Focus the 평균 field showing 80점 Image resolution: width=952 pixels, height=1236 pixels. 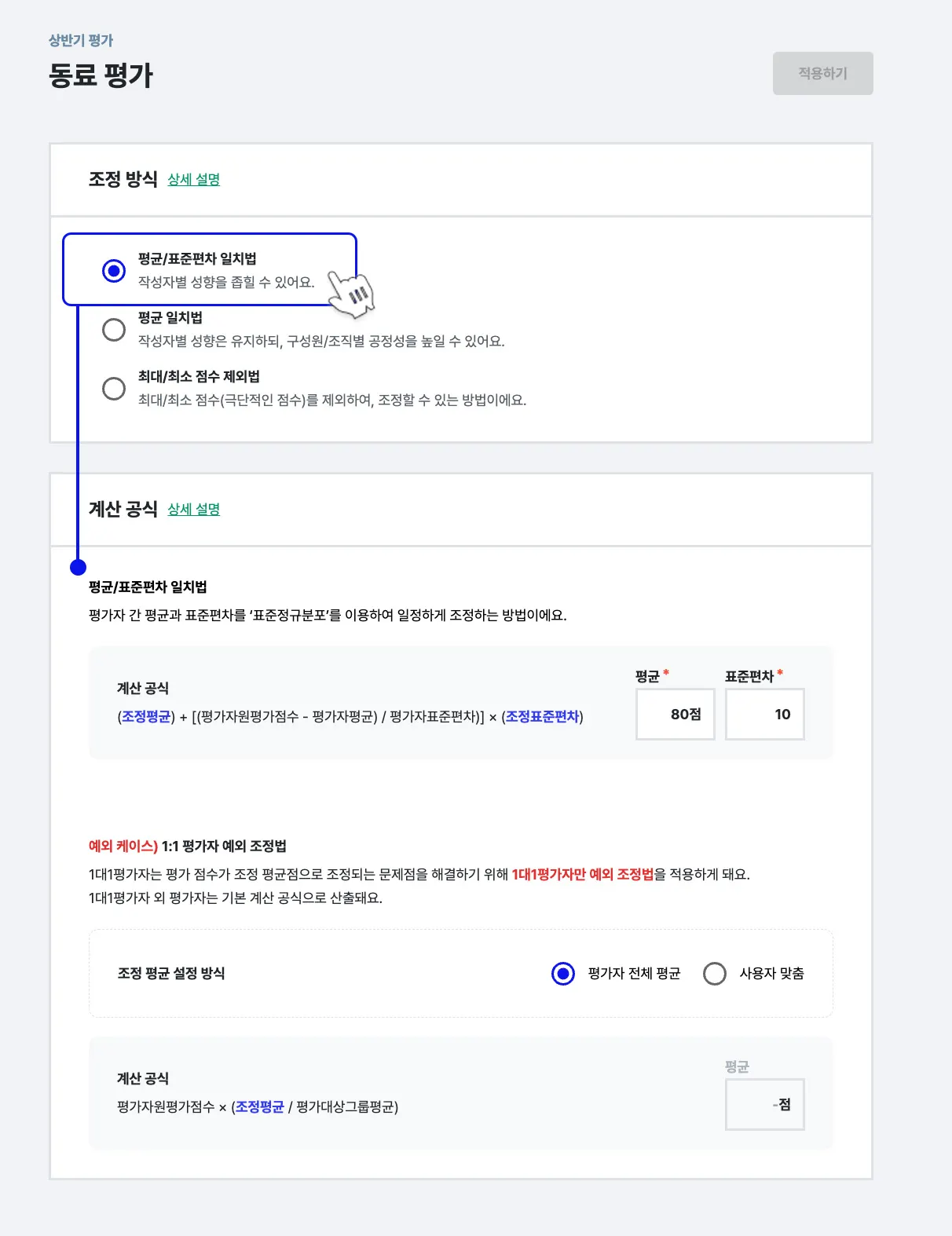click(x=676, y=714)
